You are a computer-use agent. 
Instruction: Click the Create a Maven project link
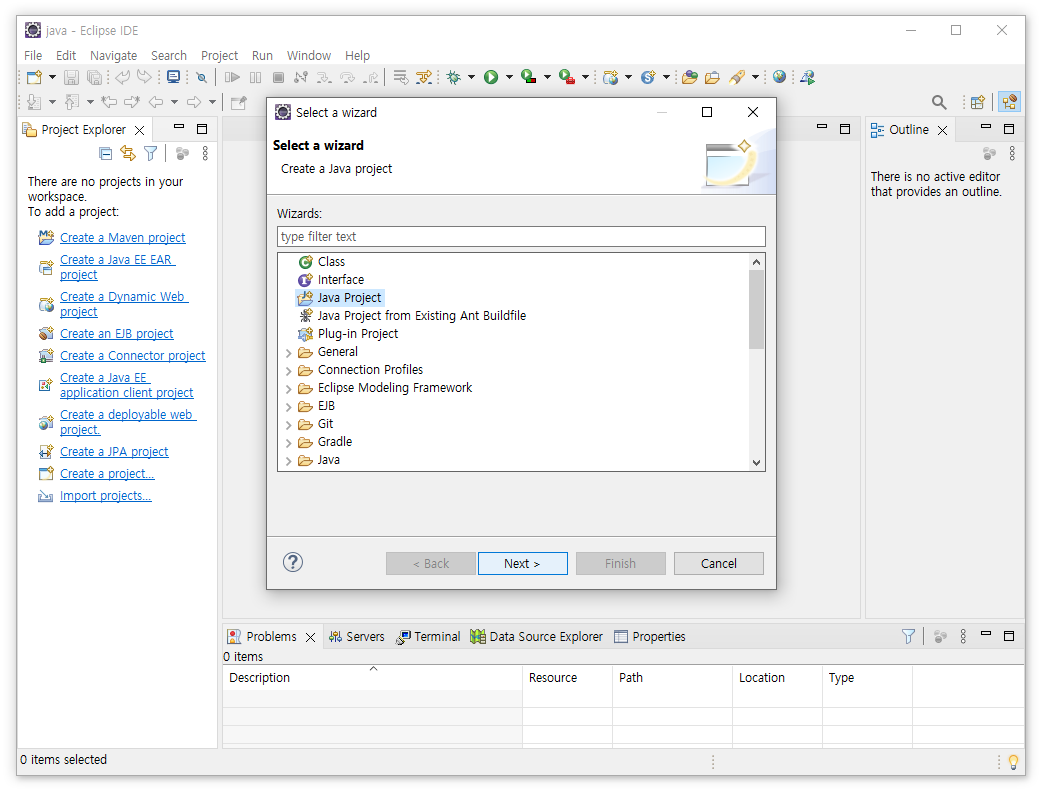pos(123,237)
